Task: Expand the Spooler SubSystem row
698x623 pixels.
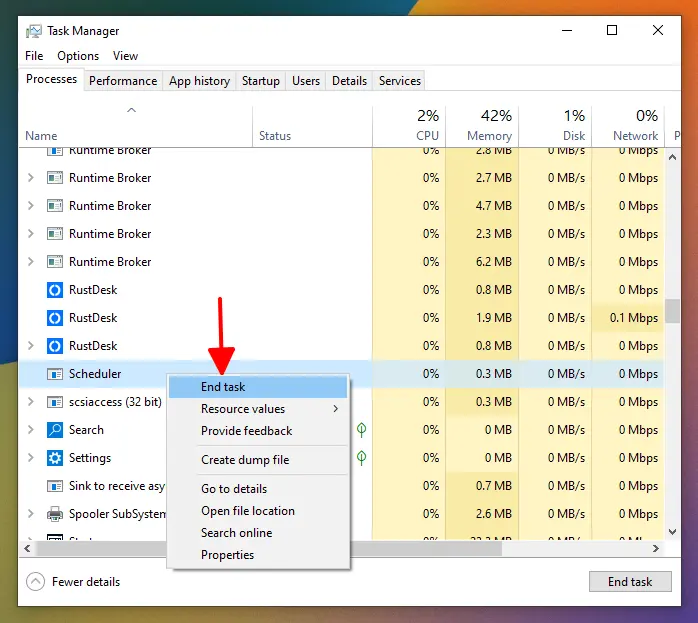Action: tap(30, 514)
